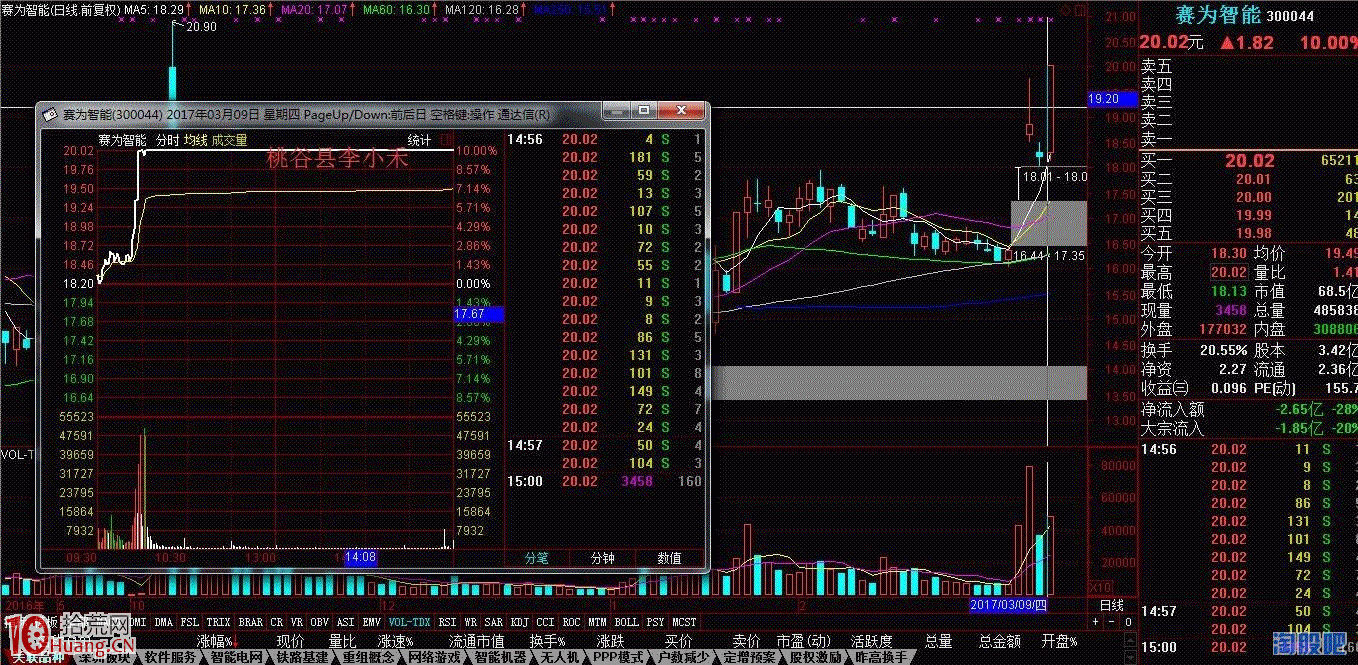Open the 昨高换手 sector tab

click(x=882, y=658)
